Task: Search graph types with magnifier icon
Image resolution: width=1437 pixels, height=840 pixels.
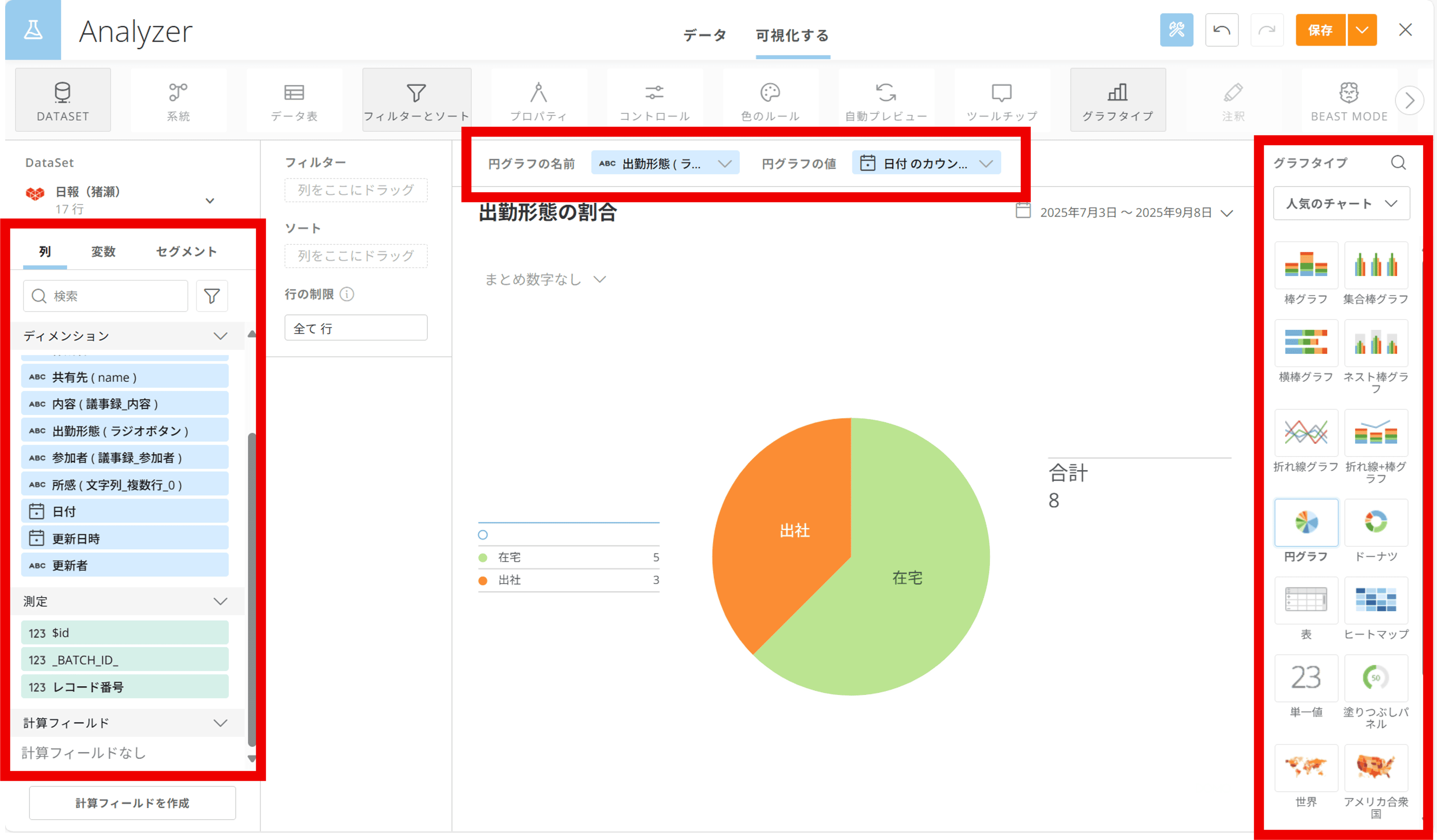Action: 1398,163
